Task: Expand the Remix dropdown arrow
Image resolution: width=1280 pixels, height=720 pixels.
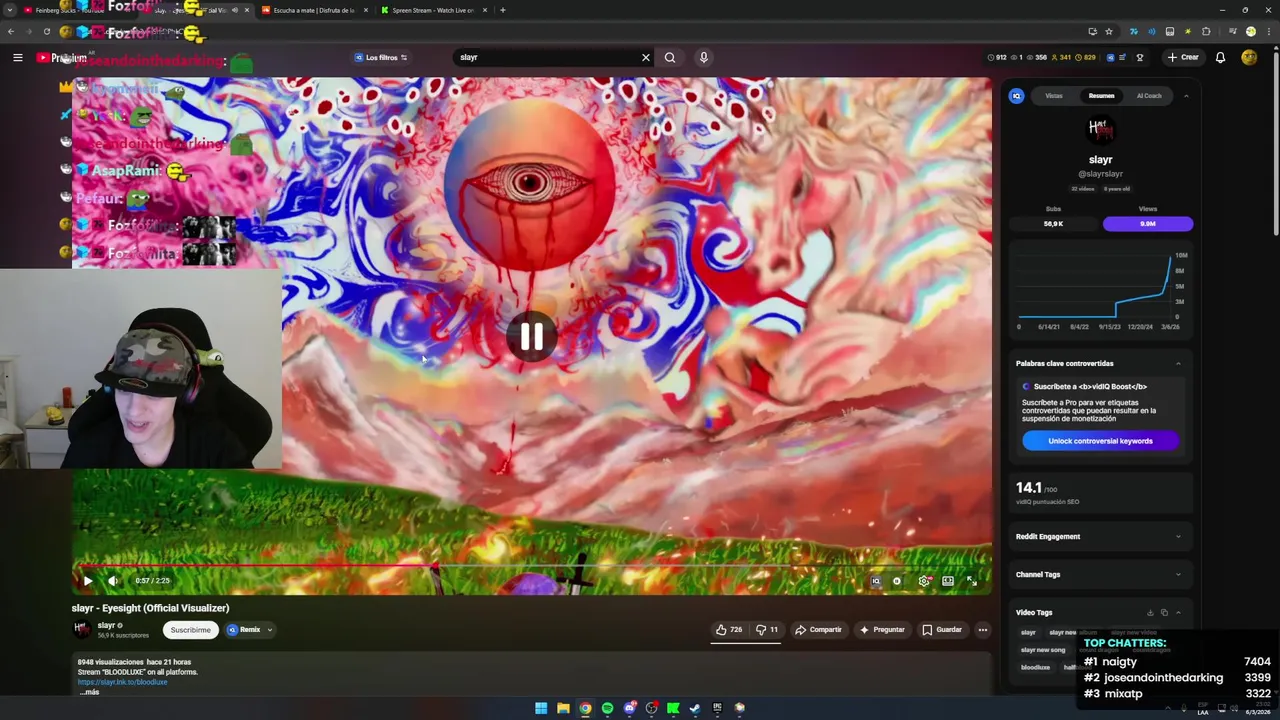Action: pyautogui.click(x=269, y=630)
